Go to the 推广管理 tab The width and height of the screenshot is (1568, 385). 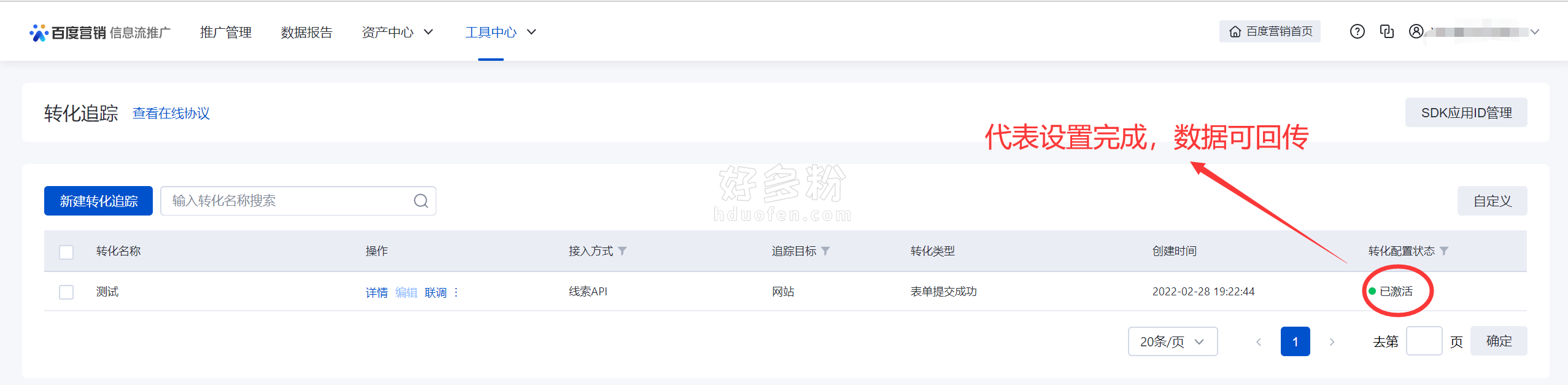226,32
